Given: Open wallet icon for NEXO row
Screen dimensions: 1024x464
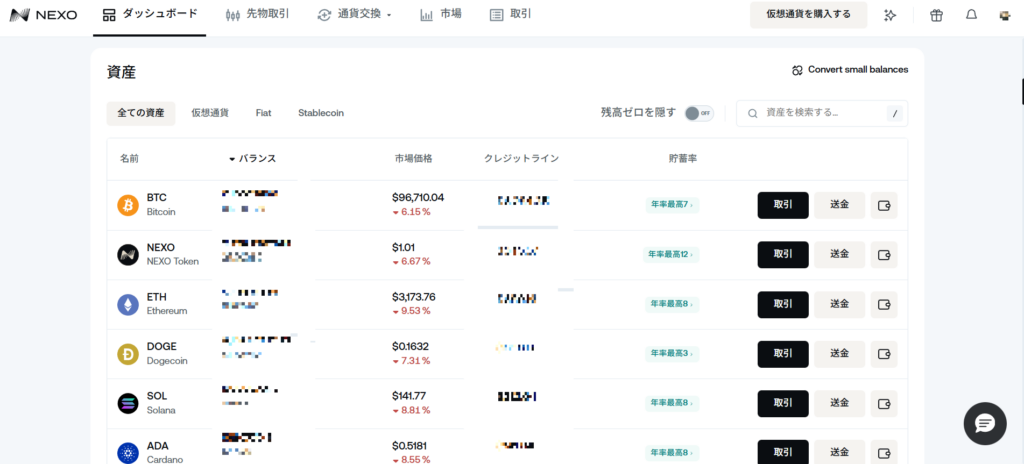Looking at the screenshot, I should click(x=884, y=255).
